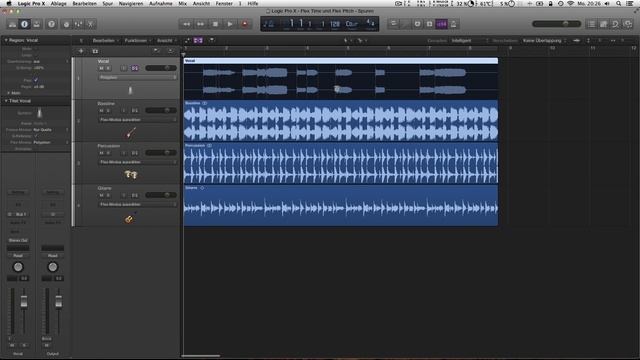The image size is (640, 360).
Task: Toggle the purple Count-in button
Action: (442, 24)
